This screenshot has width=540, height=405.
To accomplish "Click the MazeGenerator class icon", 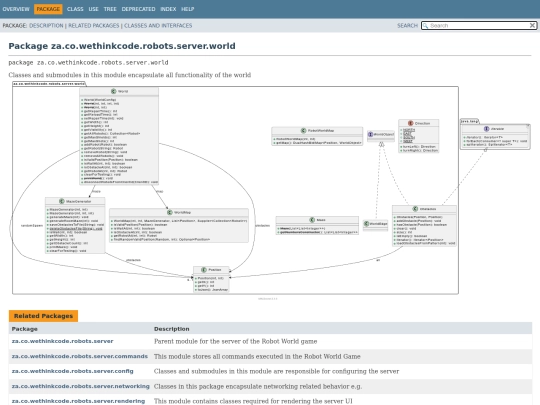I will pyautogui.click(x=62, y=201).
